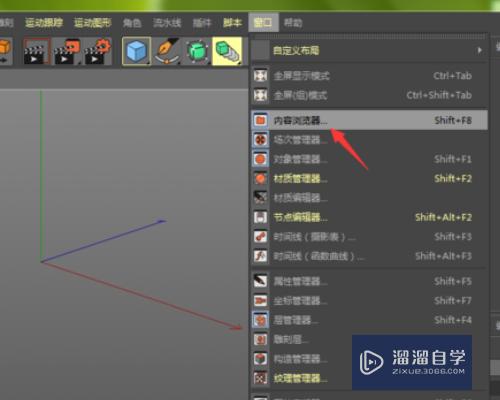Open 内容浏览器 from the Window menu
This screenshot has height=400, width=500.
click(369, 120)
